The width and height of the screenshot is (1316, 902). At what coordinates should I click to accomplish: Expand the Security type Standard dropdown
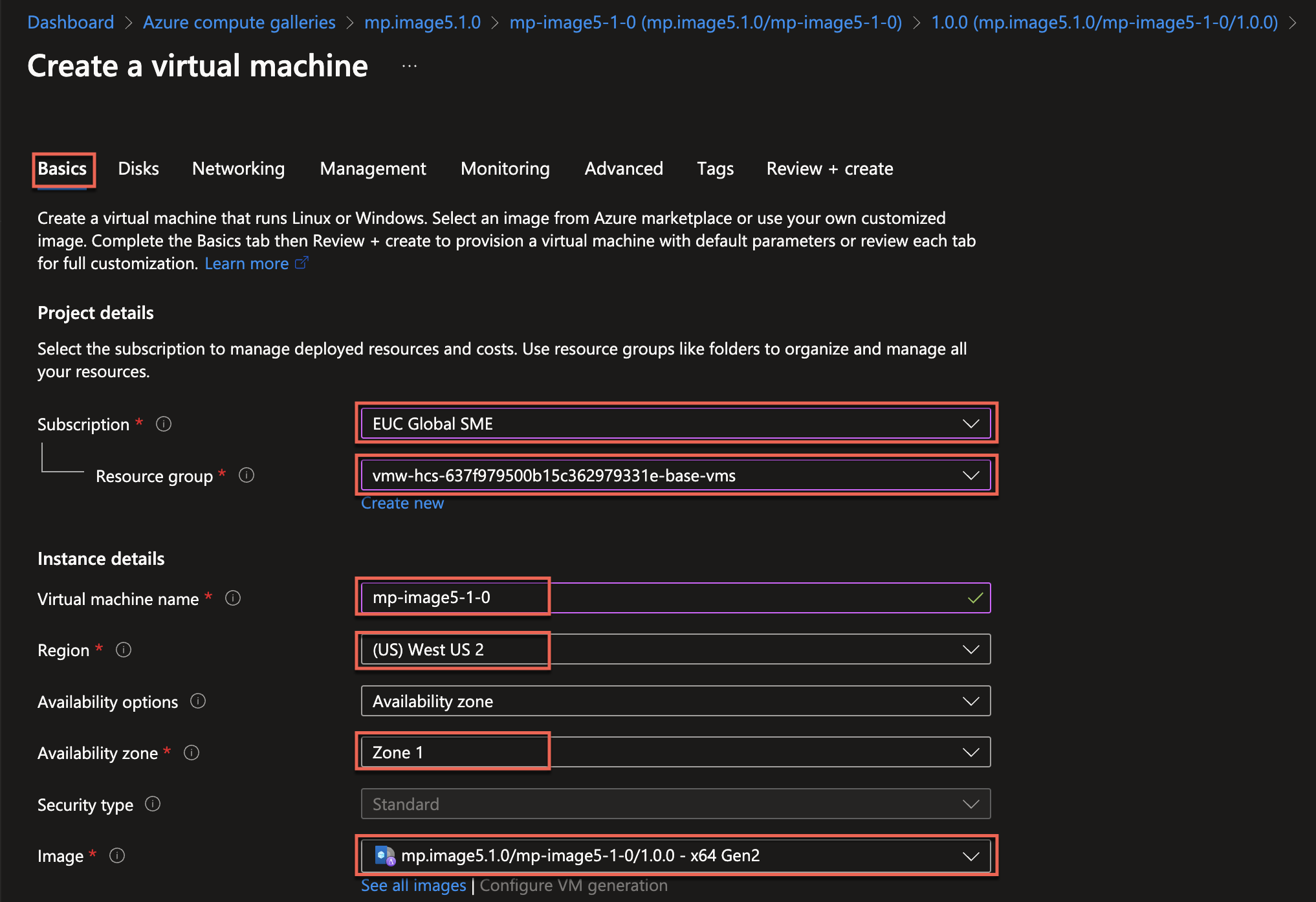pyautogui.click(x=675, y=804)
